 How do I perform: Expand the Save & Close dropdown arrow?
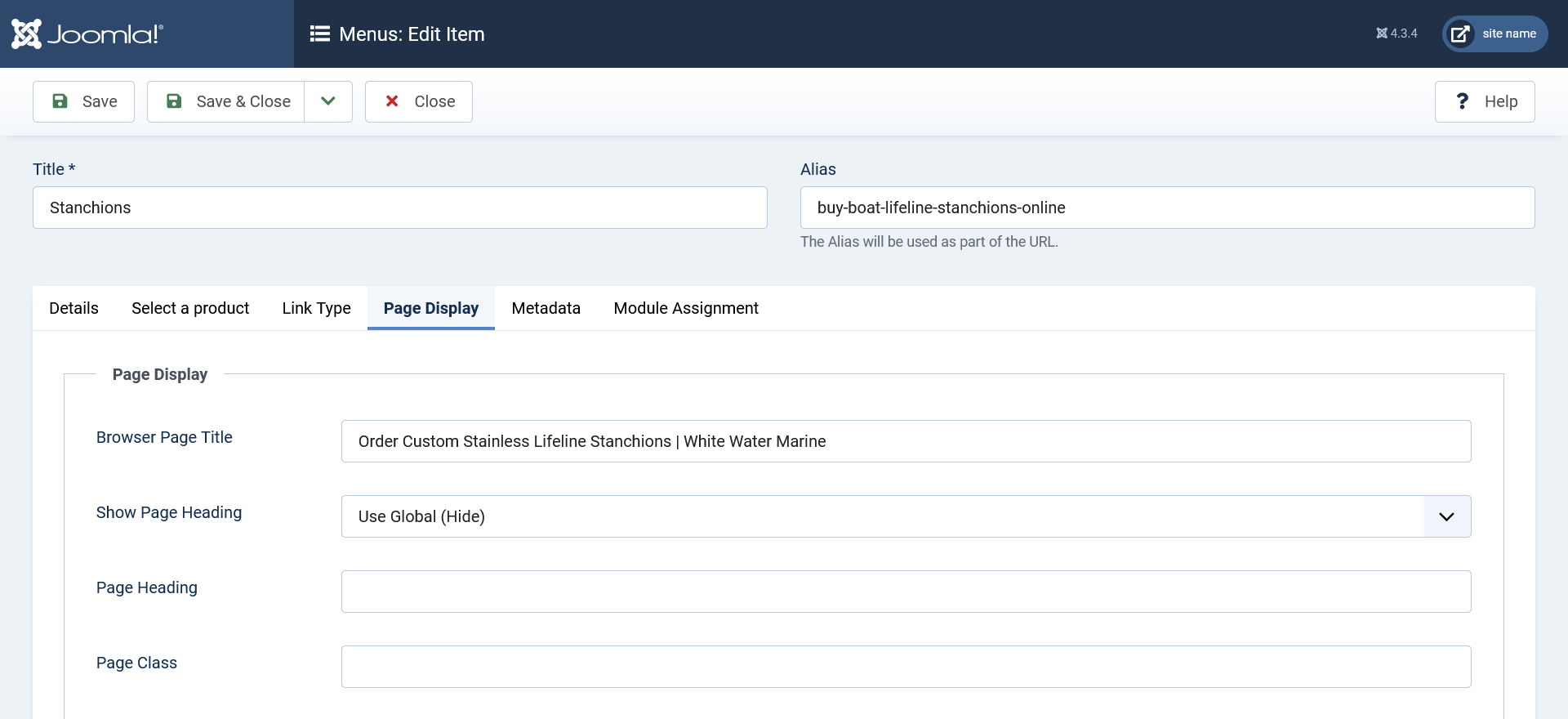pyautogui.click(x=328, y=101)
